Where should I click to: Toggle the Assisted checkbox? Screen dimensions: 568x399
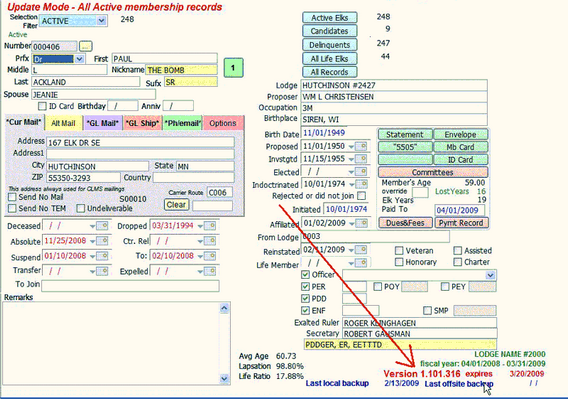pyautogui.click(x=458, y=250)
